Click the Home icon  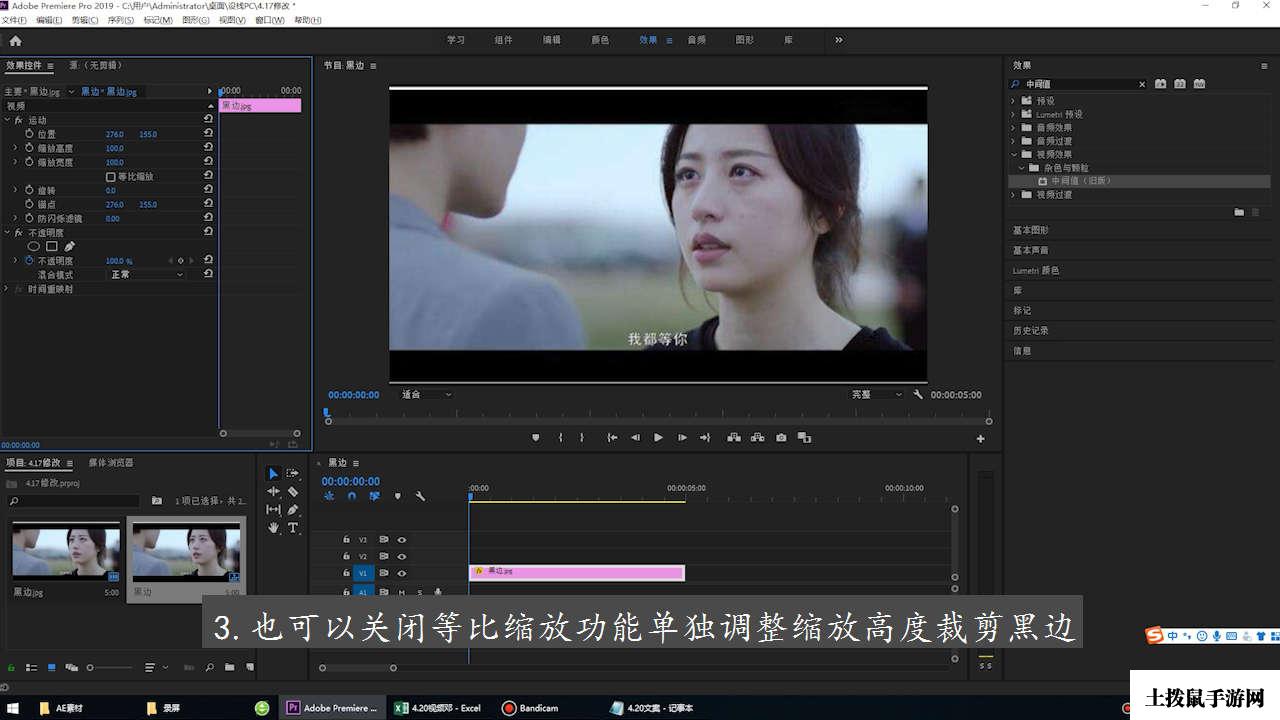15,41
